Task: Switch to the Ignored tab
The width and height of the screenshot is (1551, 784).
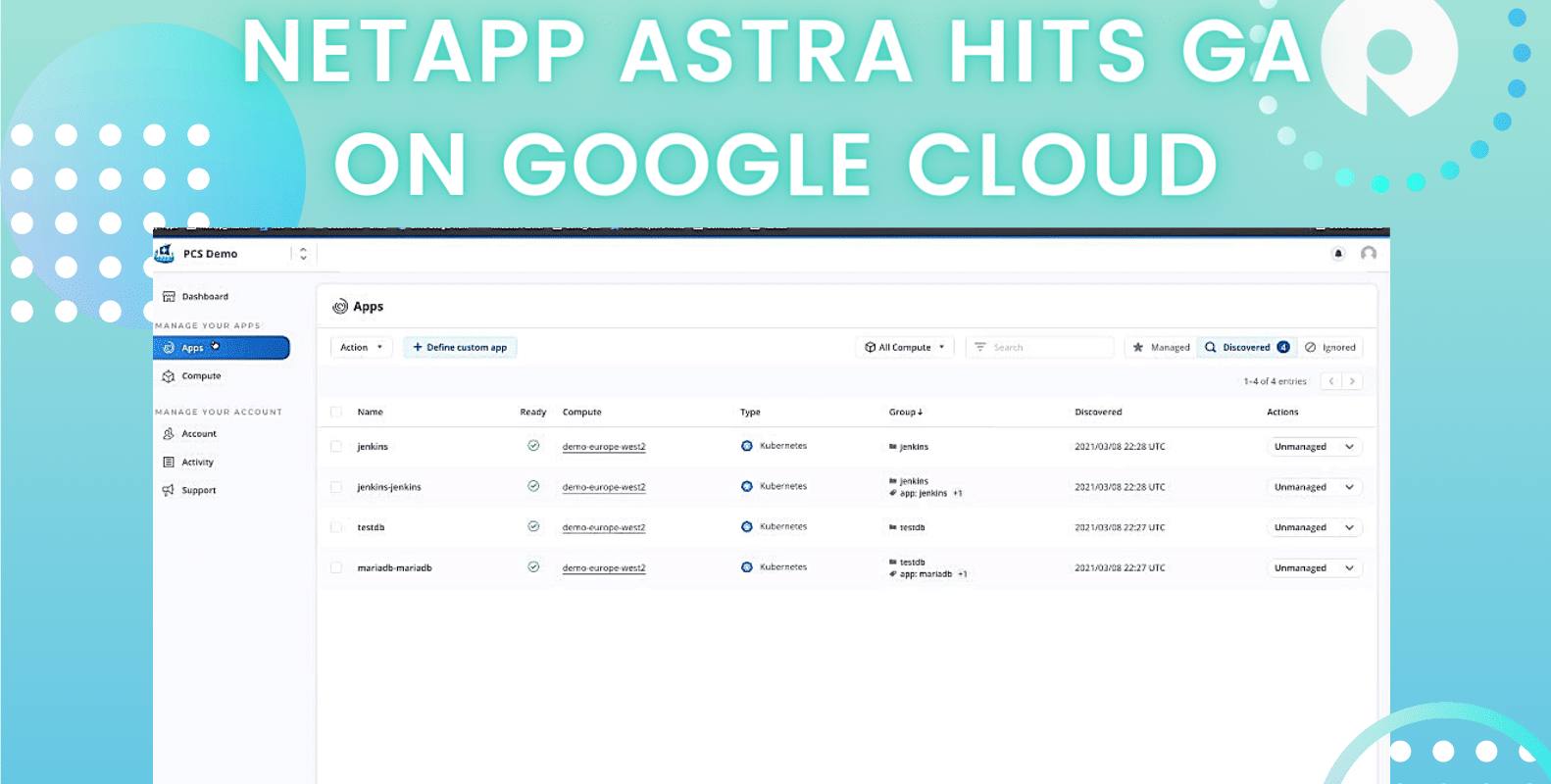Action: (1330, 347)
